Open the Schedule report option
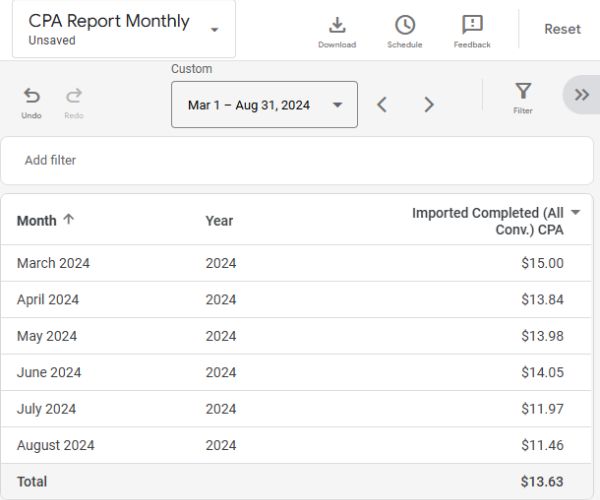The height and width of the screenshot is (500, 600). click(x=404, y=30)
